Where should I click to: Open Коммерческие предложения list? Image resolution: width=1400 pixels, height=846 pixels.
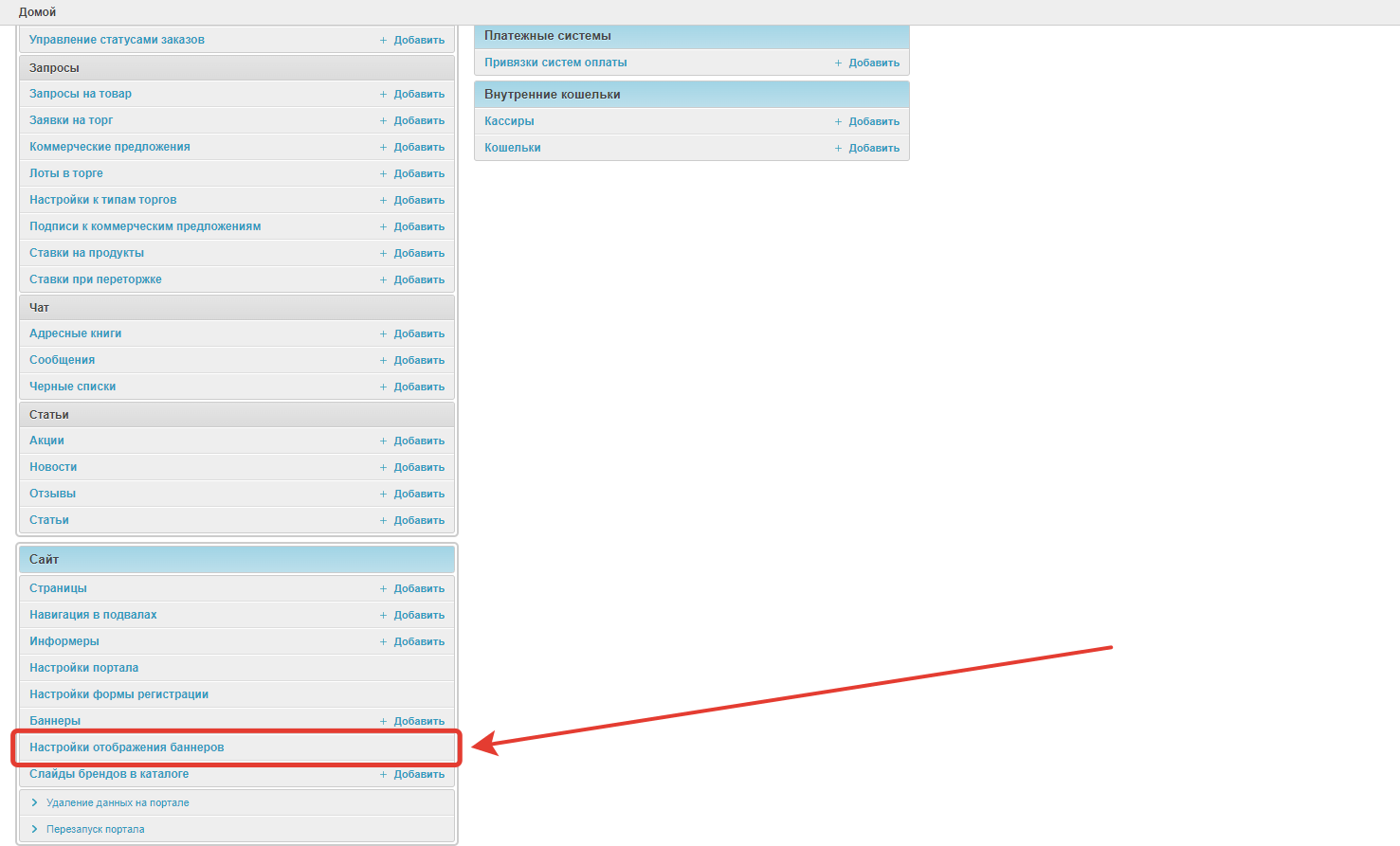tap(110, 147)
